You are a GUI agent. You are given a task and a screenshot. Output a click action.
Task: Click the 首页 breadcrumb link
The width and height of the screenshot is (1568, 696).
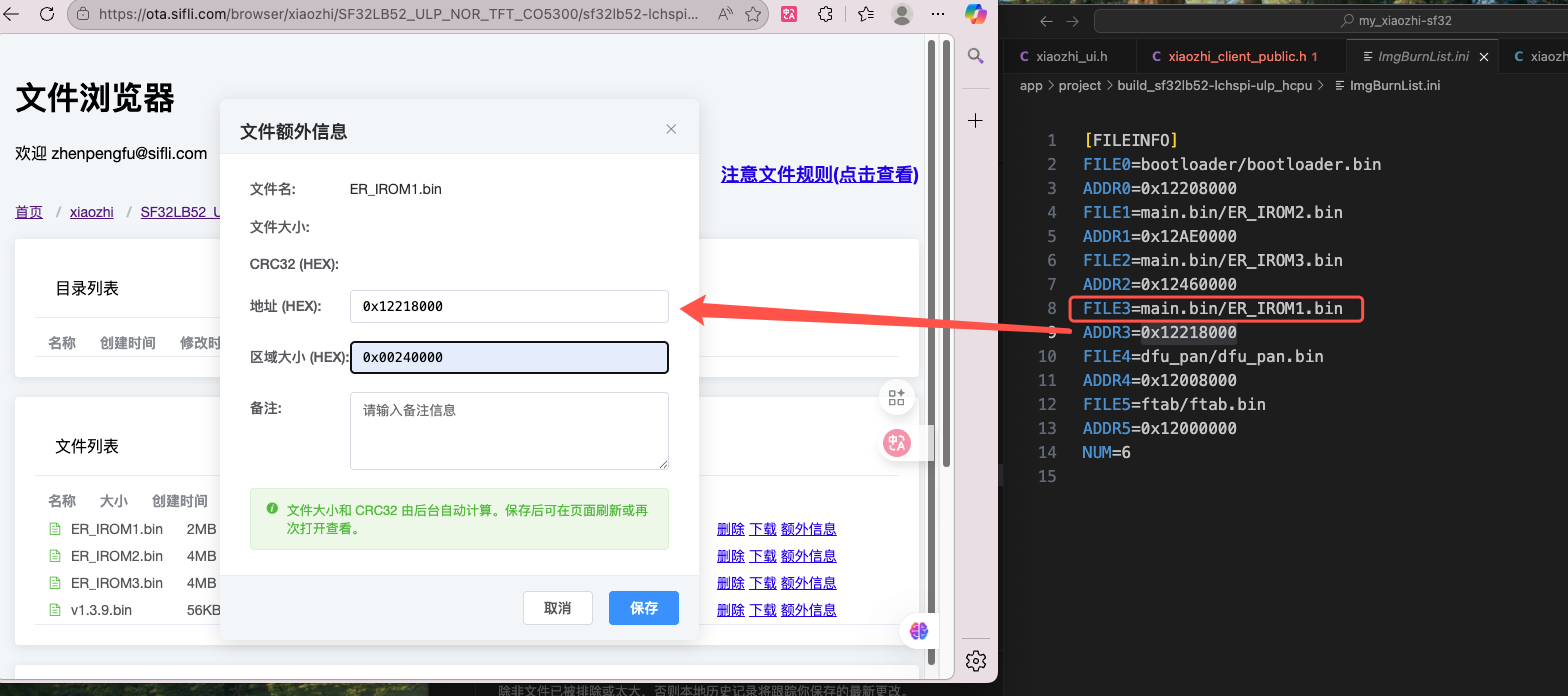coord(29,212)
